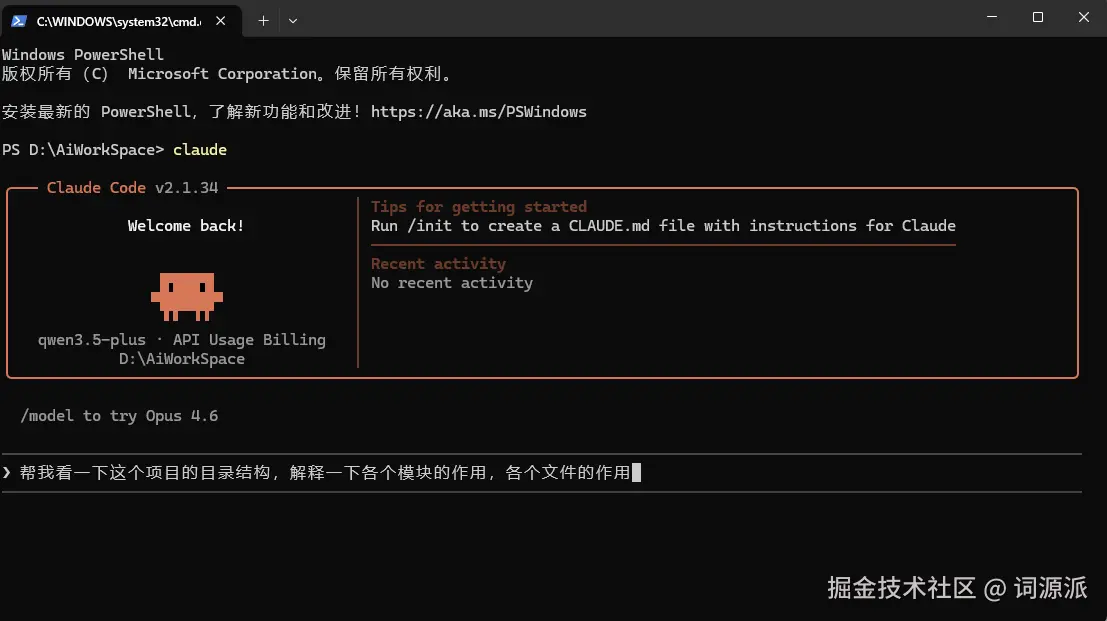This screenshot has height=621, width=1107.
Task: Click the 'Welcome back!' text
Action: 186,226
